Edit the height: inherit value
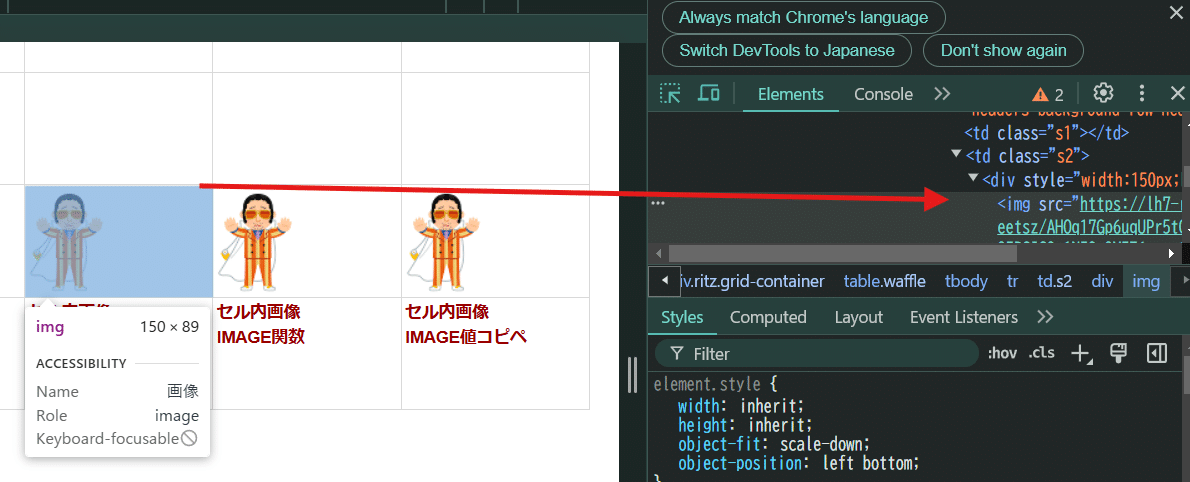 point(779,425)
